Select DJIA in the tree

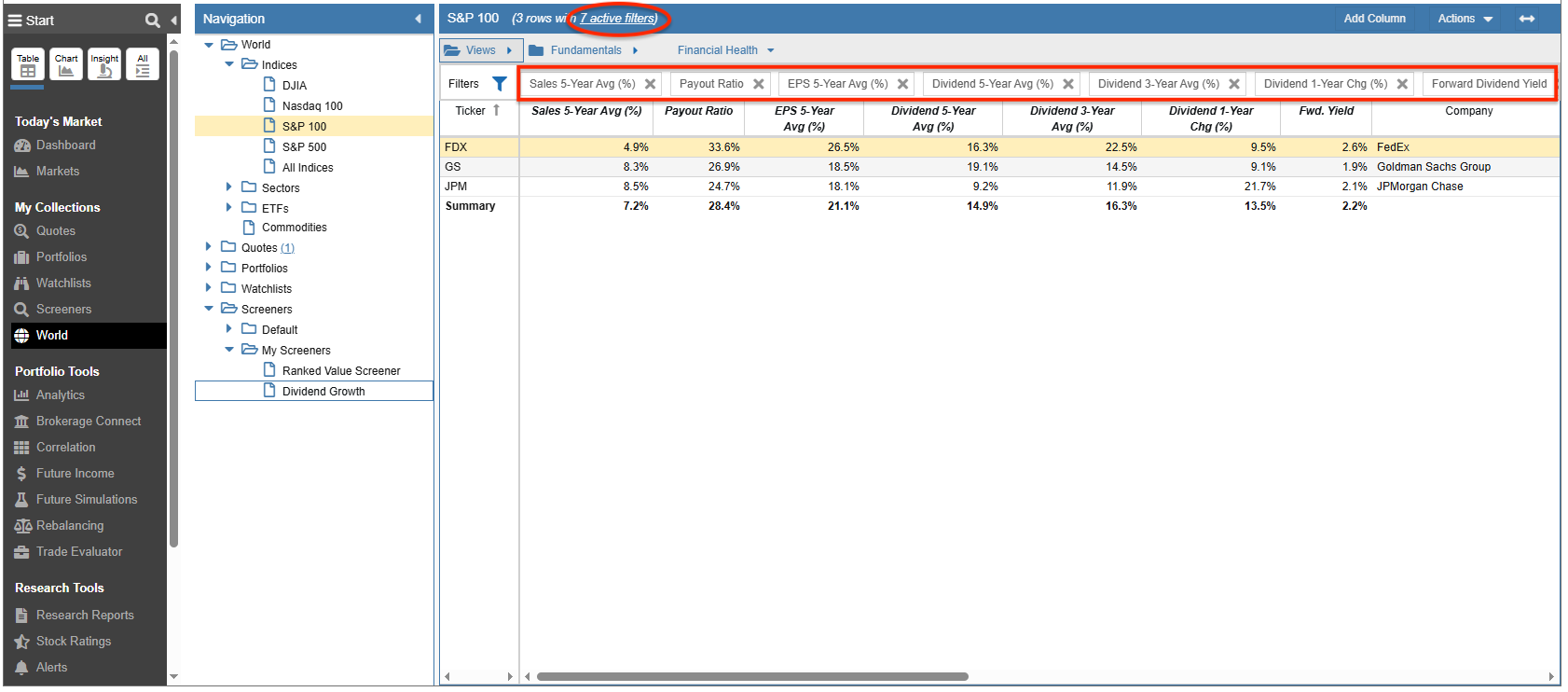point(295,86)
